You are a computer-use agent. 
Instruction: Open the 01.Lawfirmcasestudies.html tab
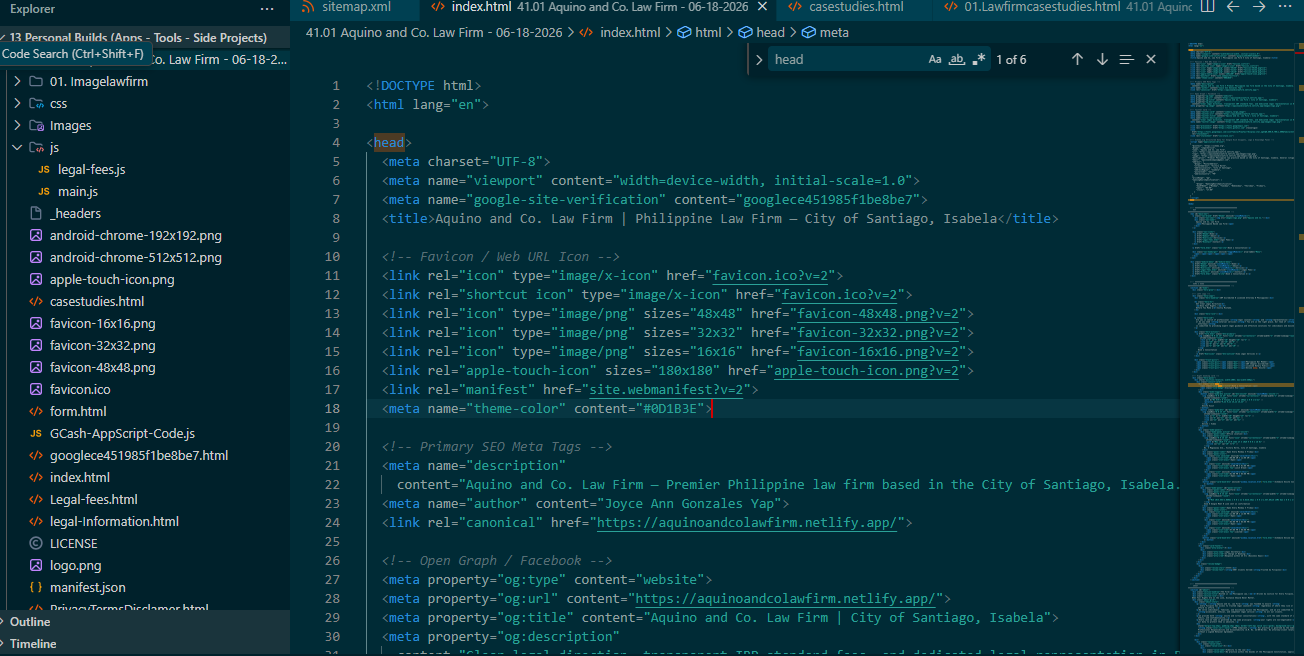pos(1064,7)
